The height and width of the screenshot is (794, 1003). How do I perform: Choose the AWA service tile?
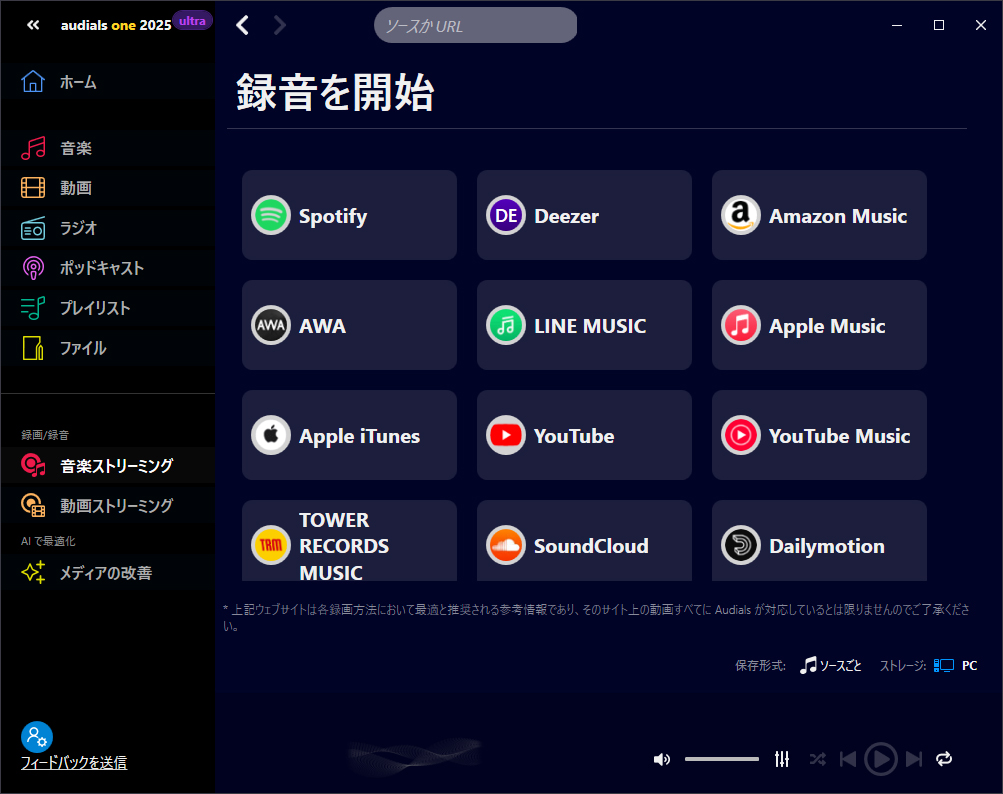click(349, 325)
